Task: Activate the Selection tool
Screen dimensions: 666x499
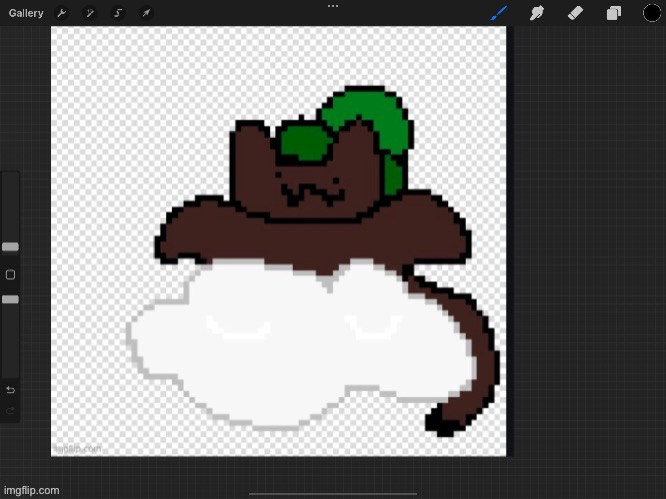Action: (x=118, y=13)
